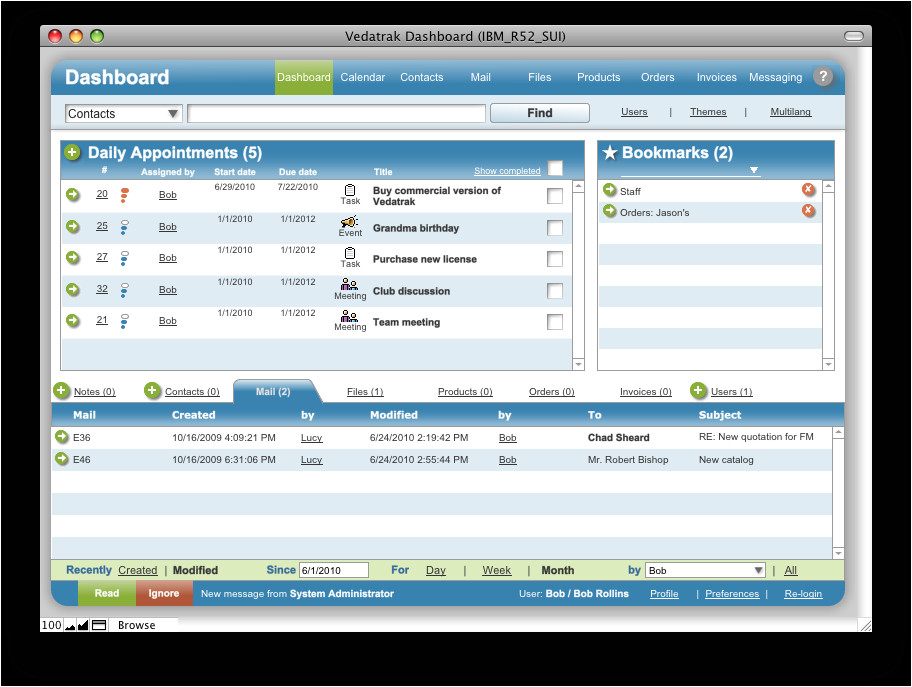This screenshot has width=912, height=687.
Task: Click the Since date field
Action: pos(333,571)
